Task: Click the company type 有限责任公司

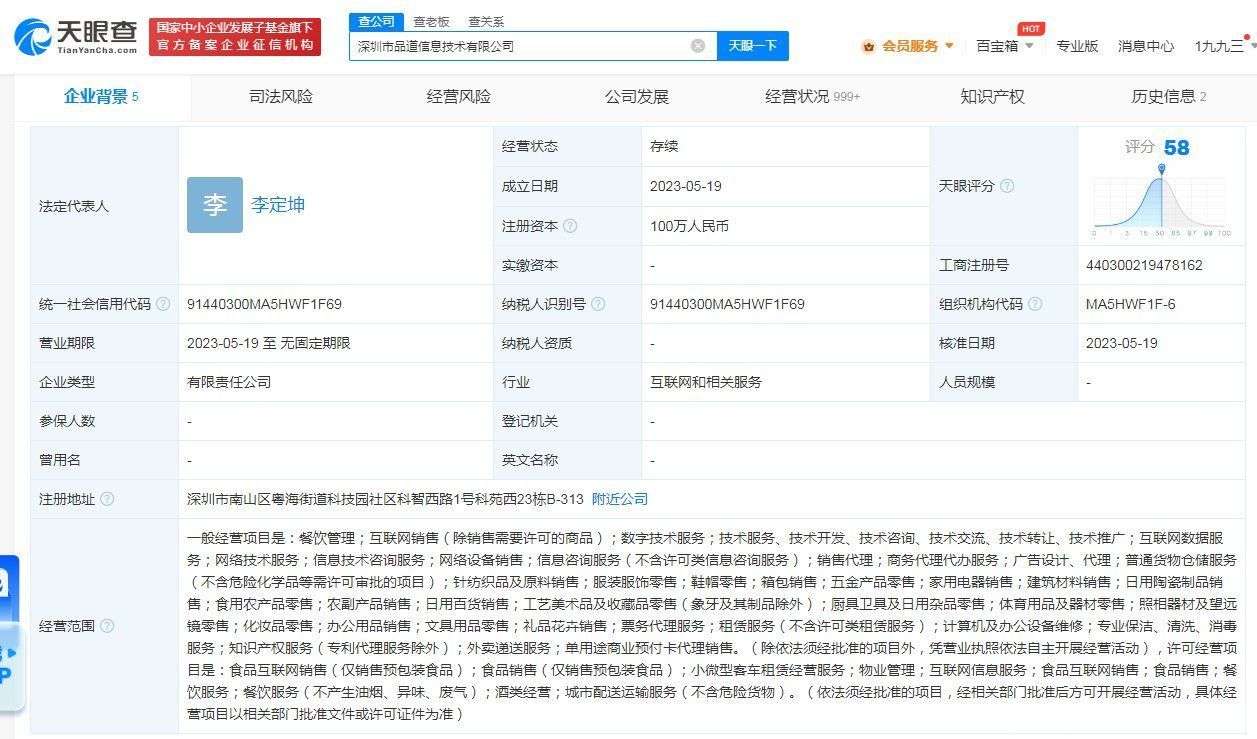Action: point(229,382)
